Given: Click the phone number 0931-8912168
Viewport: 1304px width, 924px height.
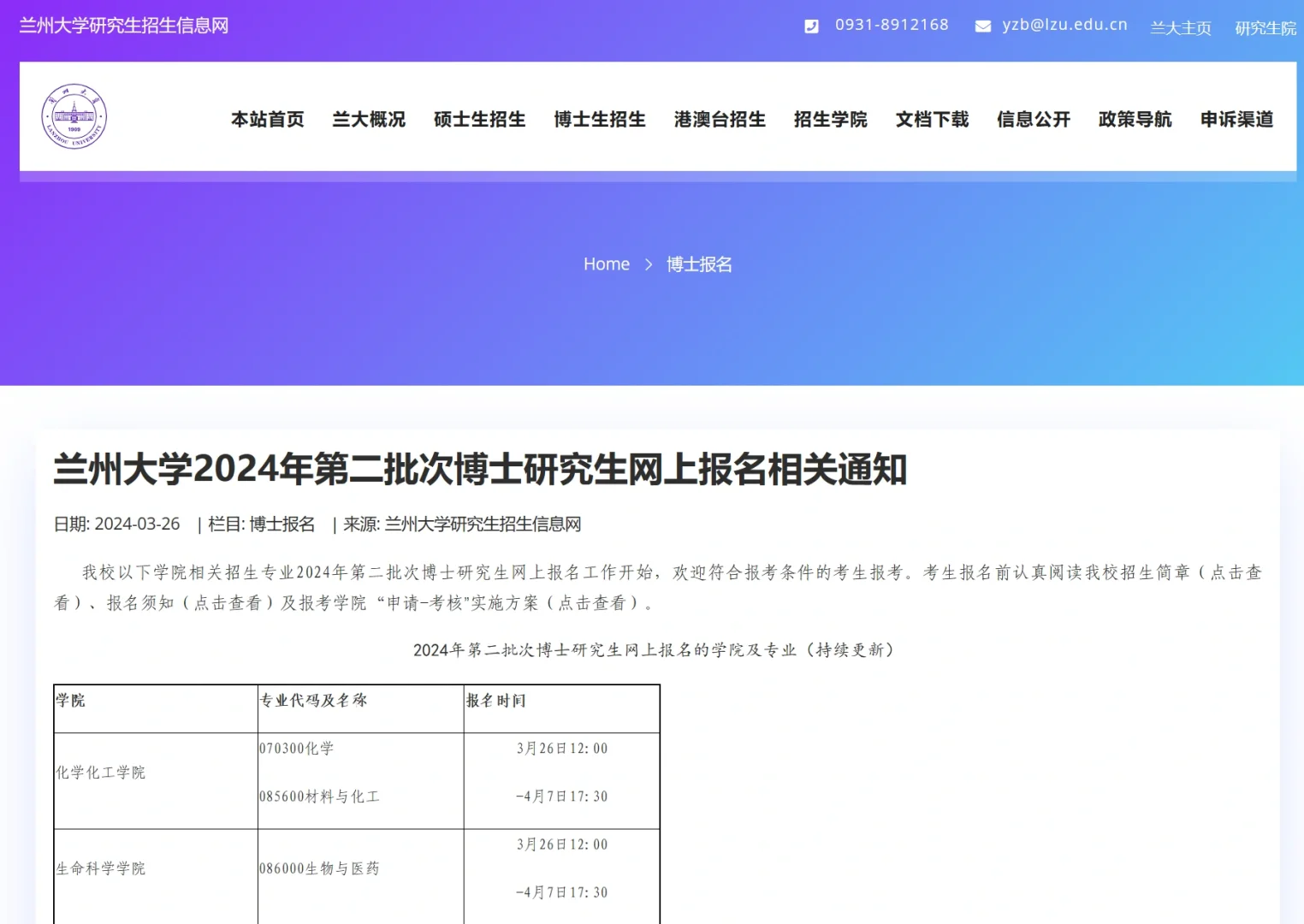Looking at the screenshot, I should (892, 25).
